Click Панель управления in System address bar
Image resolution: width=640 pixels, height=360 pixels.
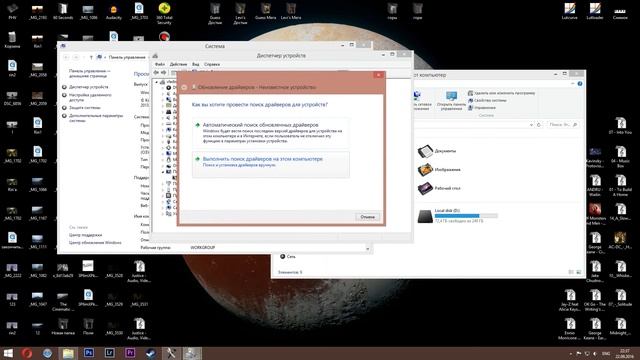pyautogui.click(x=127, y=57)
